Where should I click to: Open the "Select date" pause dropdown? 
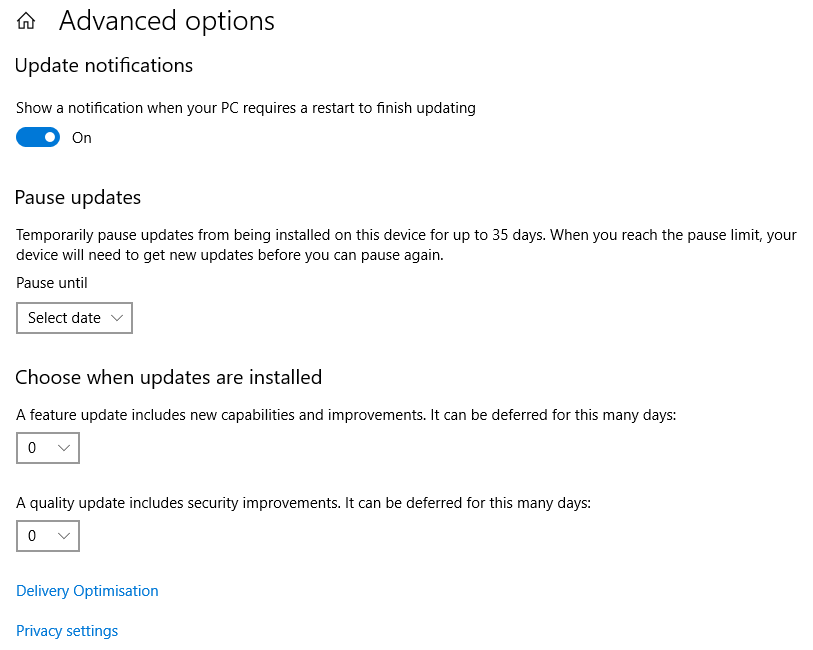click(74, 318)
